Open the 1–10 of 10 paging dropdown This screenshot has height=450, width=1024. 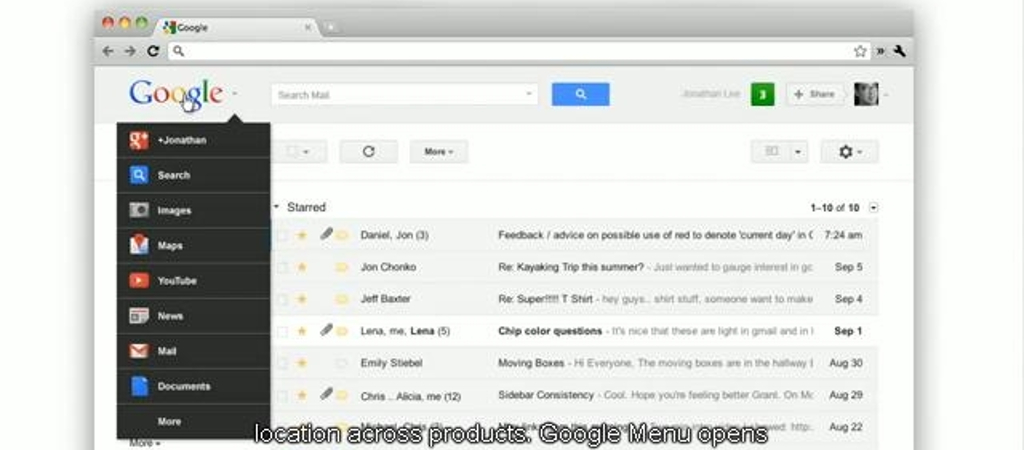[874, 208]
